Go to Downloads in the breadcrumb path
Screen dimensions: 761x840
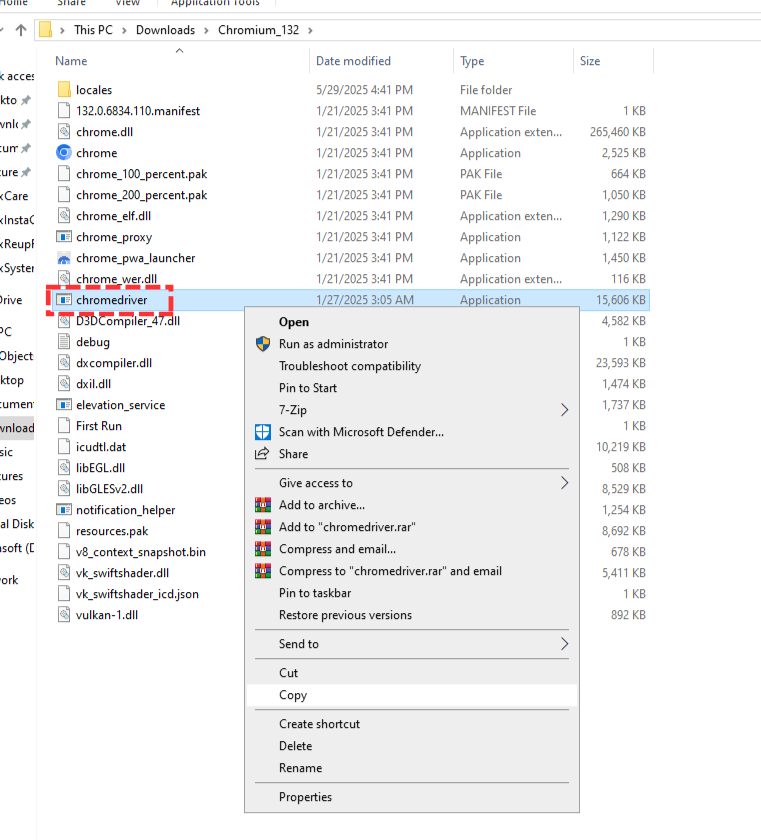pyautogui.click(x=165, y=30)
